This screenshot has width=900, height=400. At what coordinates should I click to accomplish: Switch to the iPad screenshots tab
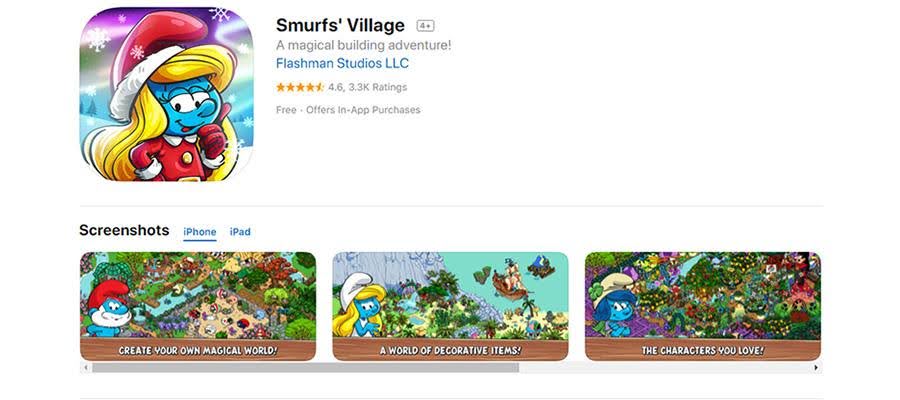(240, 232)
